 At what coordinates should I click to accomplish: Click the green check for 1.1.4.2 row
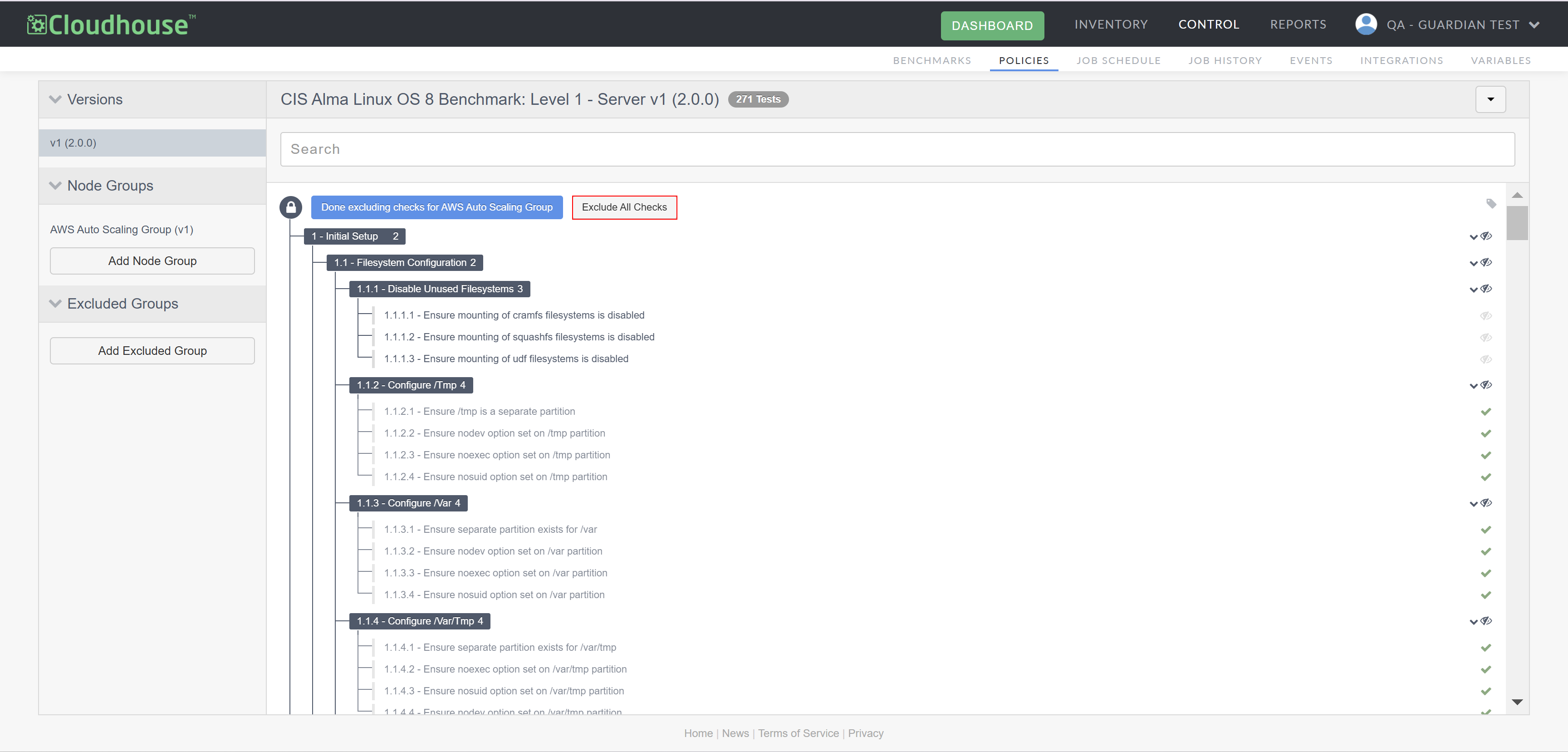click(1486, 670)
